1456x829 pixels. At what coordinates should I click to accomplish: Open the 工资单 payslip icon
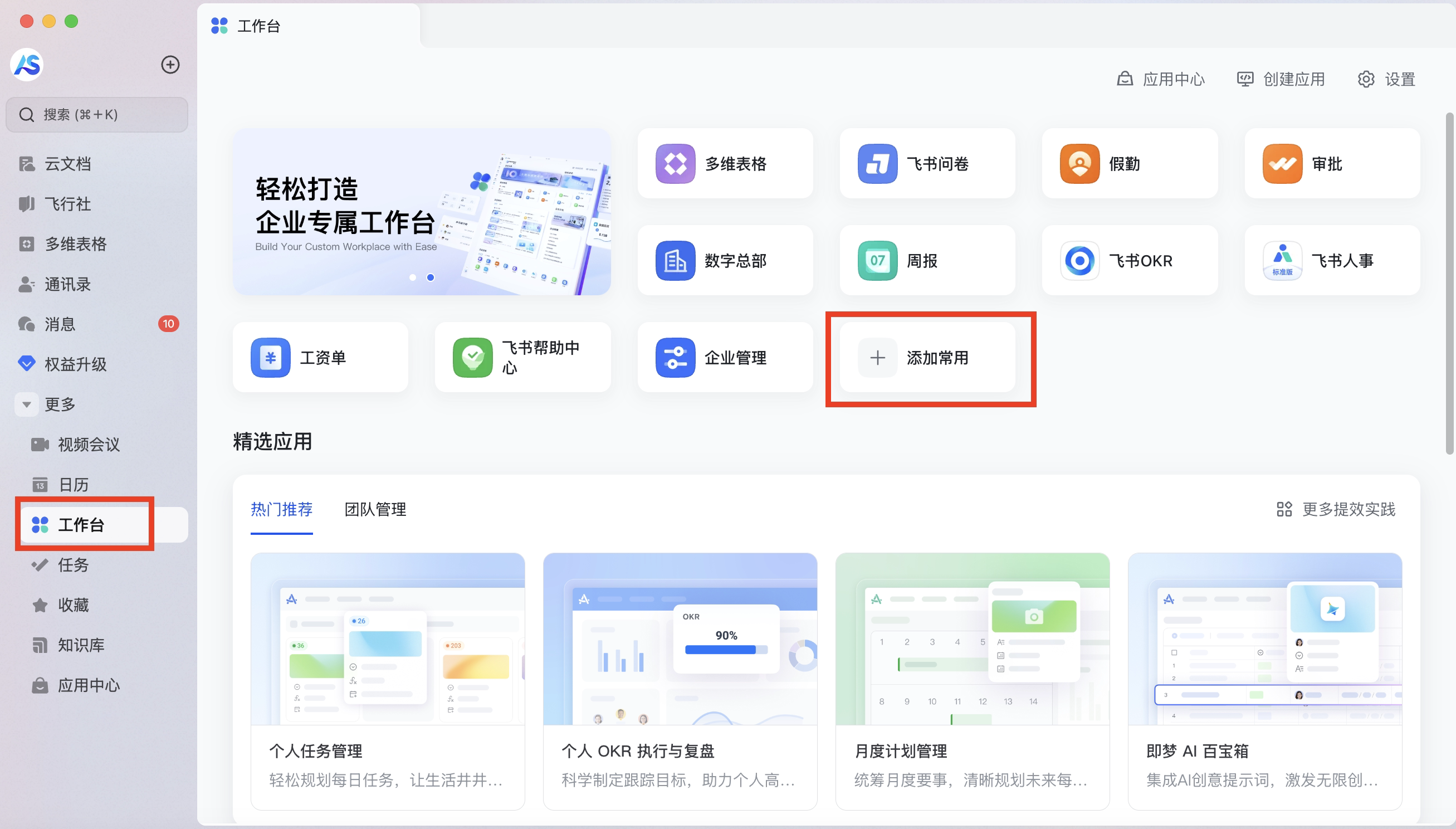270,358
